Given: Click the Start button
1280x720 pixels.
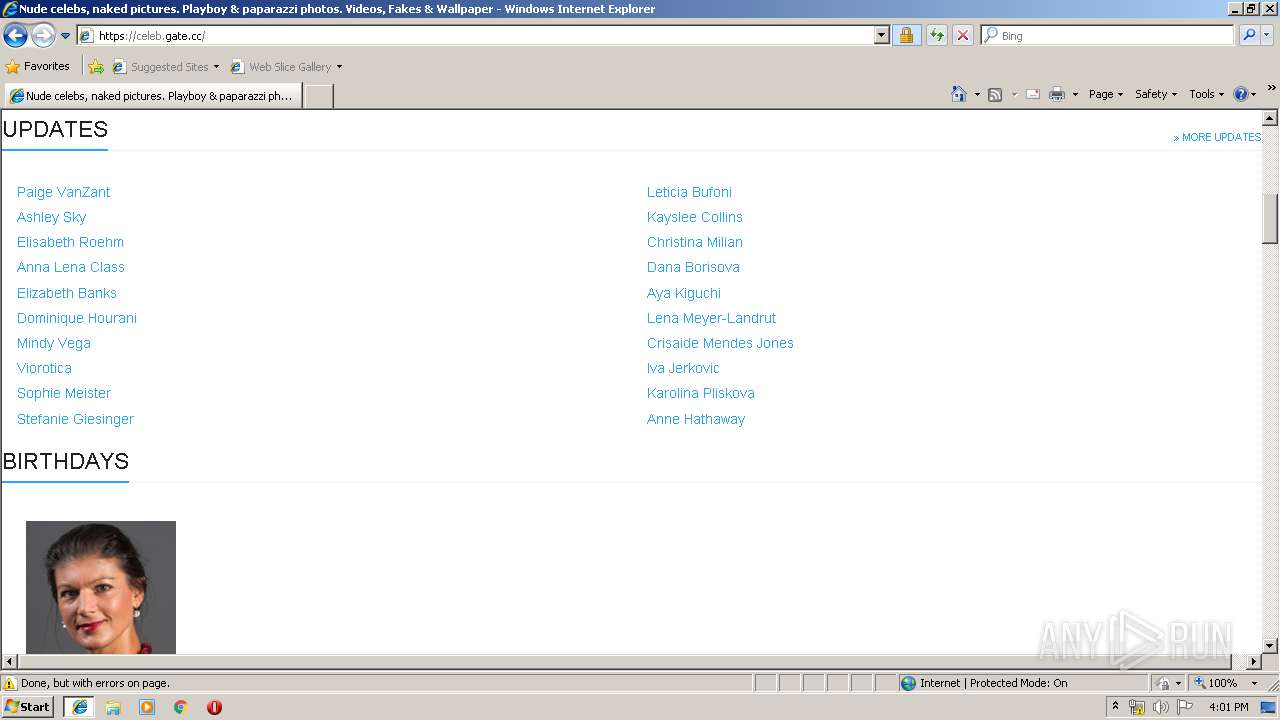Looking at the screenshot, I should pos(27,706).
